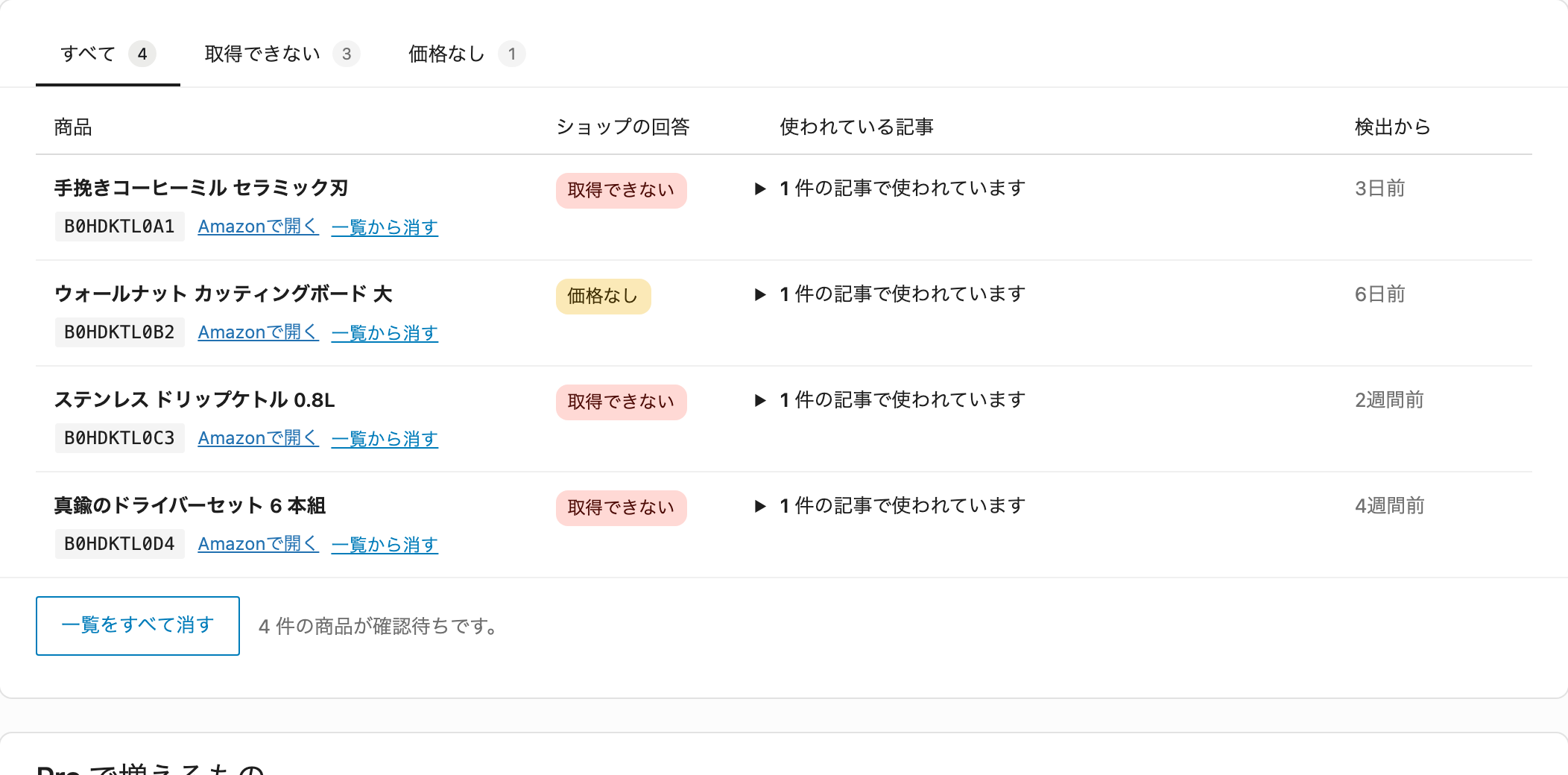The image size is (1568, 775).
Task: Click the ショップの回答 column header
Action: [x=623, y=127]
